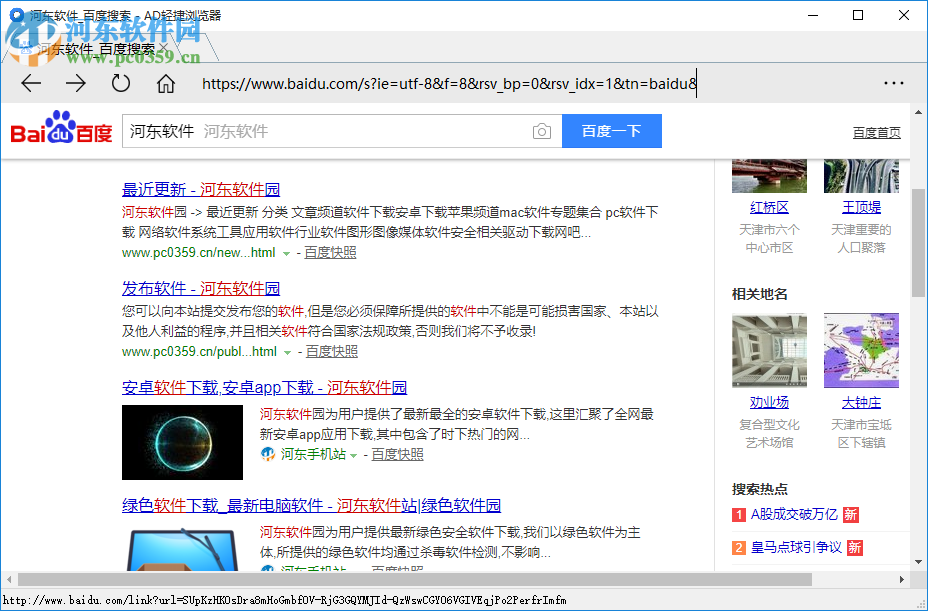Click the vertical scrollbar up arrow
This screenshot has width=928, height=611.
pyautogui.click(x=919, y=112)
